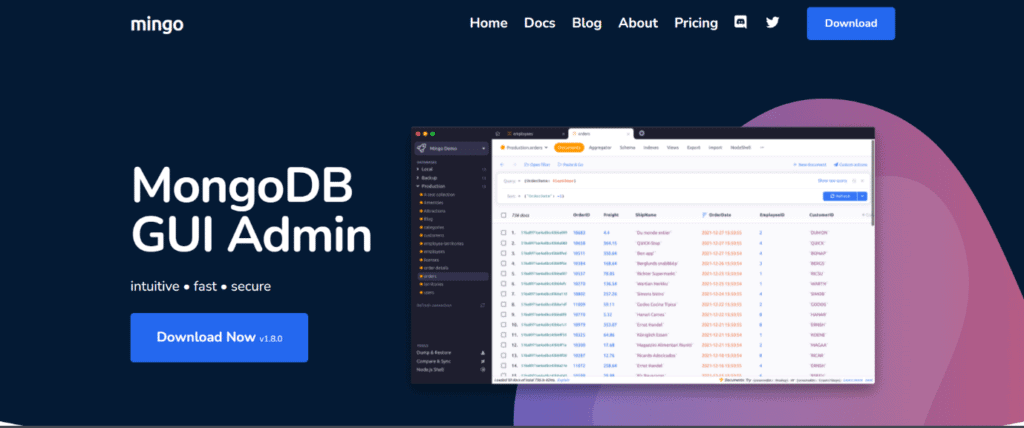
Task: Click the Download Now v1.8.0 button
Action: click(x=219, y=337)
